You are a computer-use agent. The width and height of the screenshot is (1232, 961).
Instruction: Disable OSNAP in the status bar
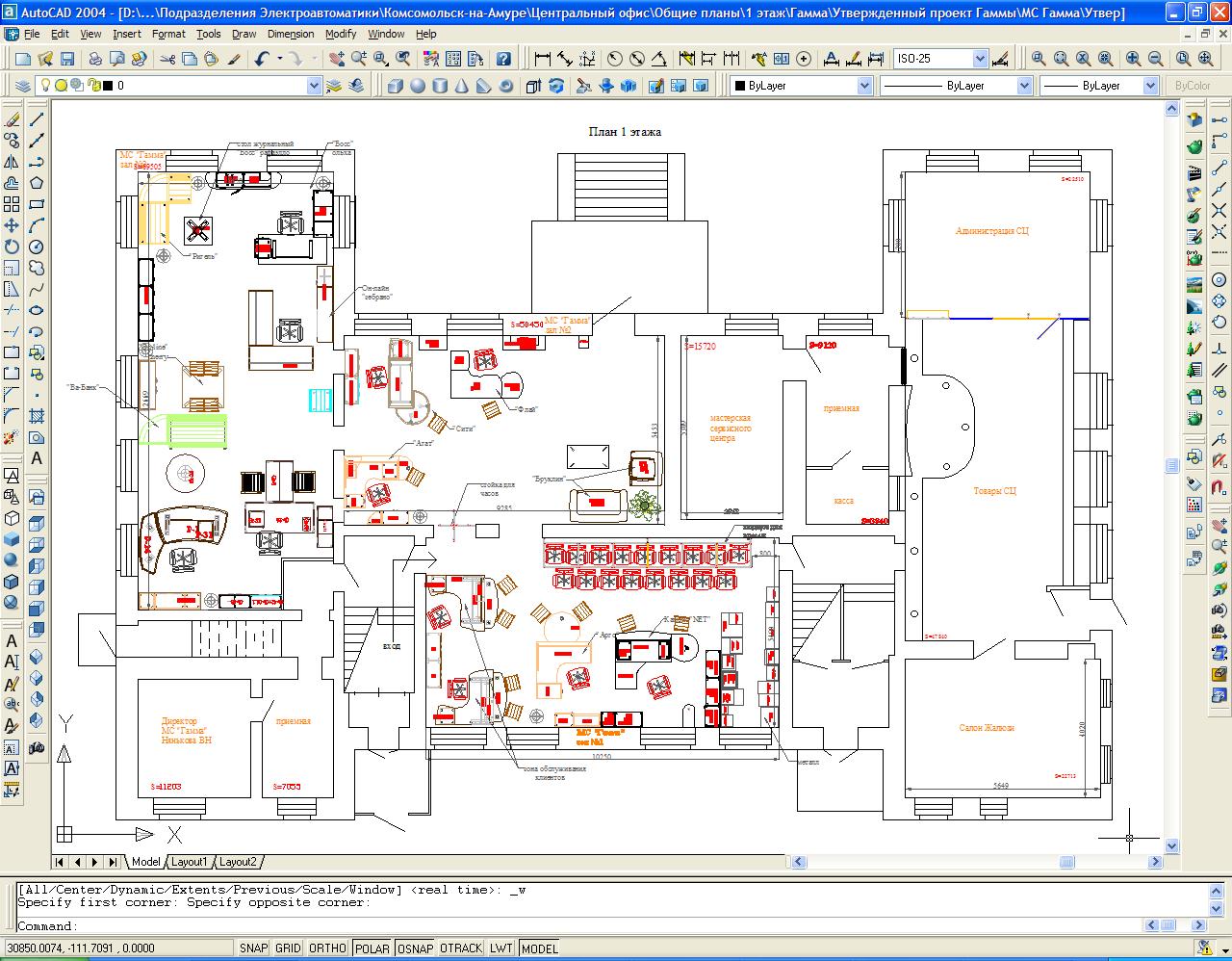415,948
